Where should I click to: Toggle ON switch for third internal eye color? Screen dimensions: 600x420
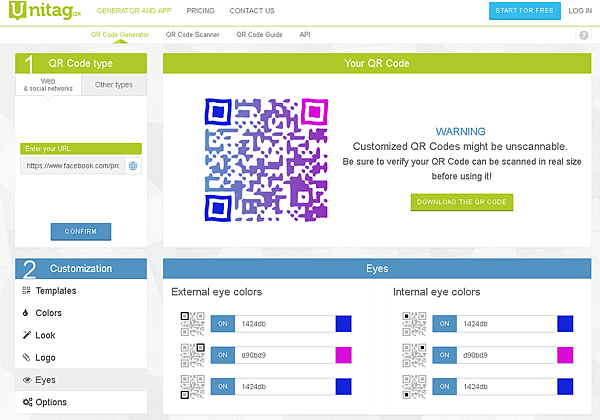coord(444,386)
